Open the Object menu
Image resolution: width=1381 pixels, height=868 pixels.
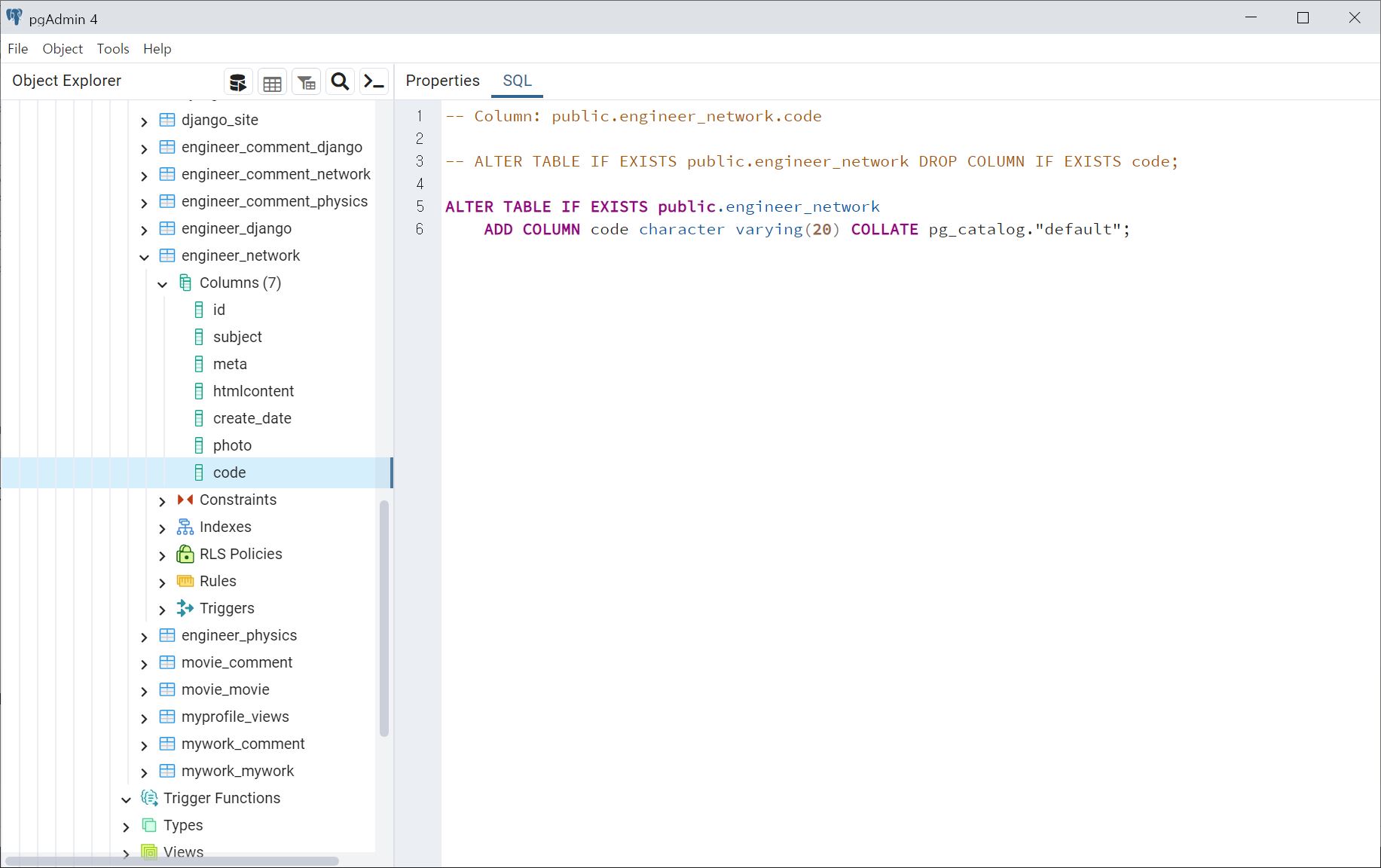pos(63,49)
